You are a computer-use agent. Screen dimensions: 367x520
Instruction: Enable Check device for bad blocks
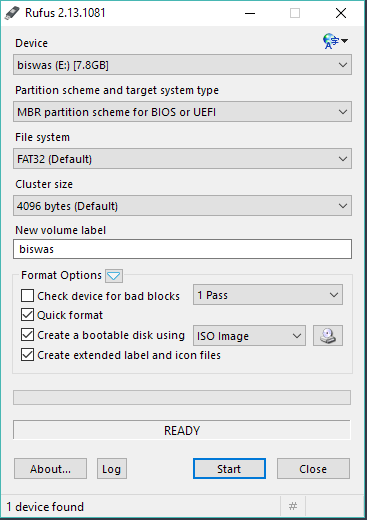pos(27,296)
